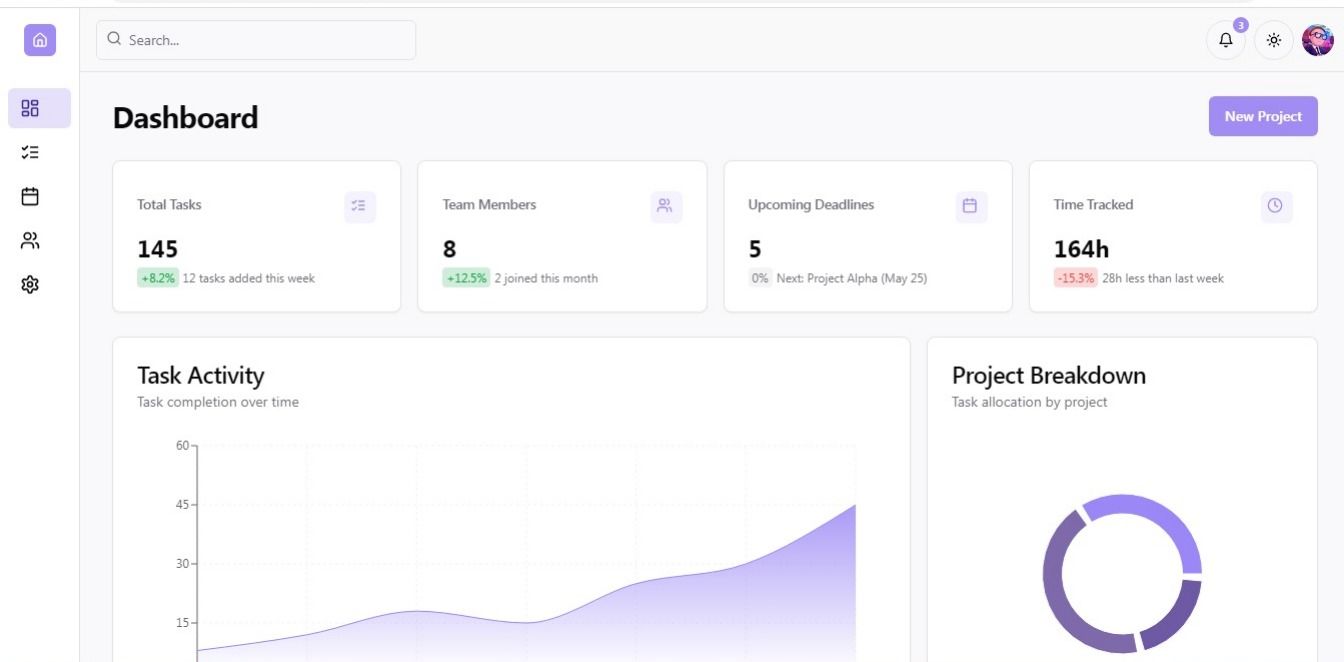Click the purple home logo icon
The height and width of the screenshot is (662, 1344).
(x=40, y=40)
